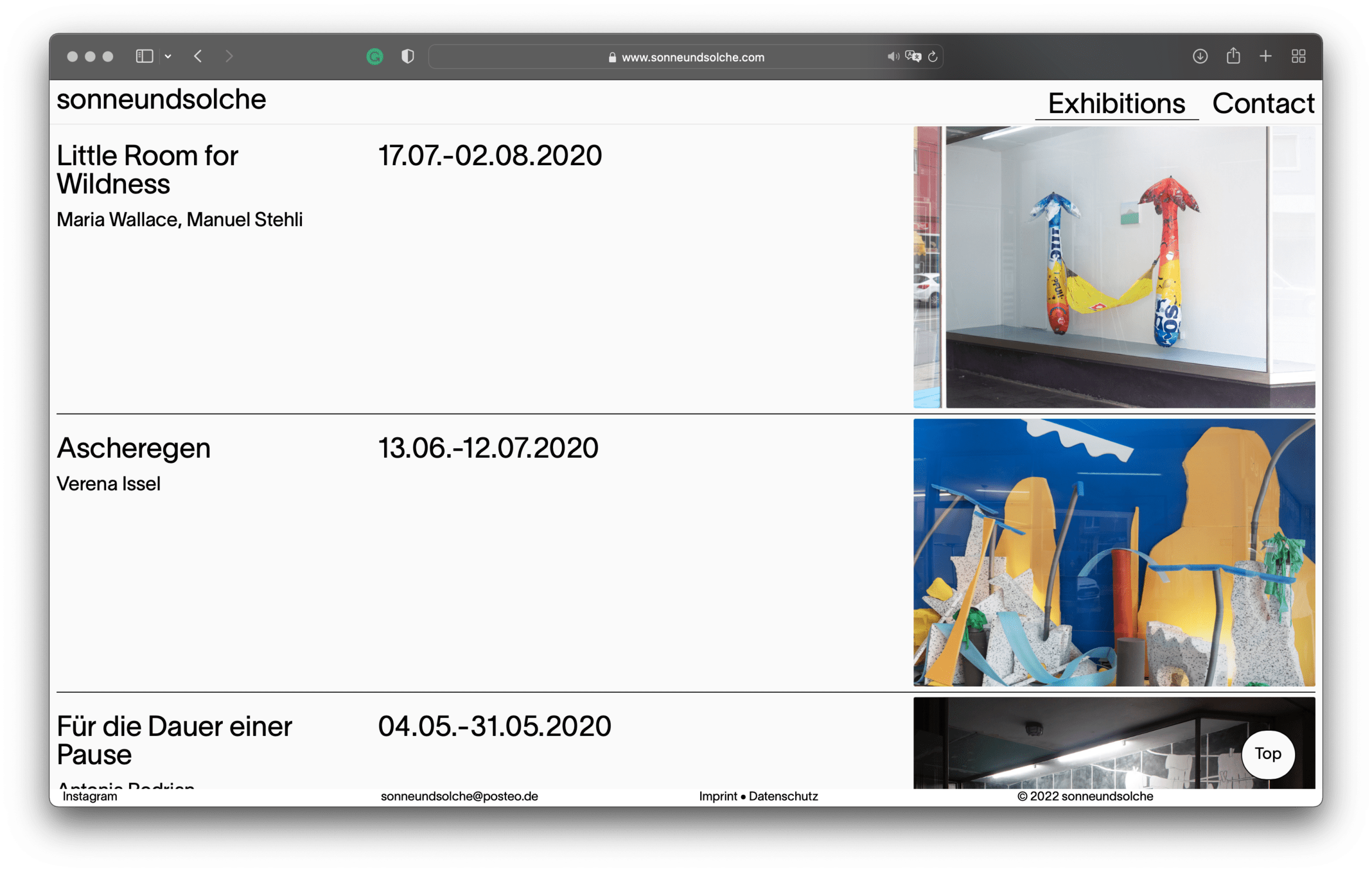Open Little Room for Wildness exhibition
Image resolution: width=1372 pixels, height=872 pixels.
tap(147, 170)
